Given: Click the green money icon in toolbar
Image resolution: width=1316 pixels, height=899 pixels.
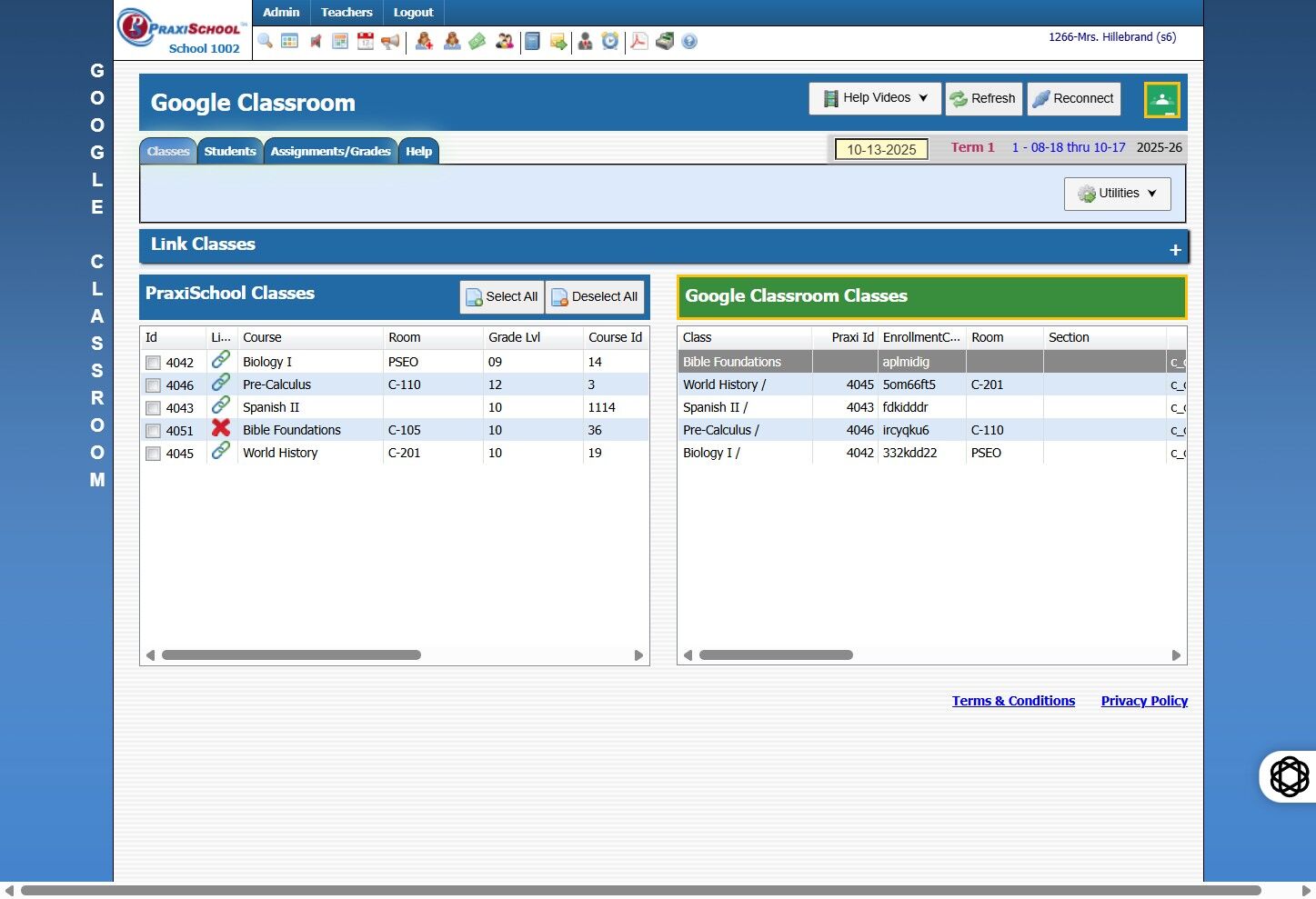Looking at the screenshot, I should click(x=477, y=41).
